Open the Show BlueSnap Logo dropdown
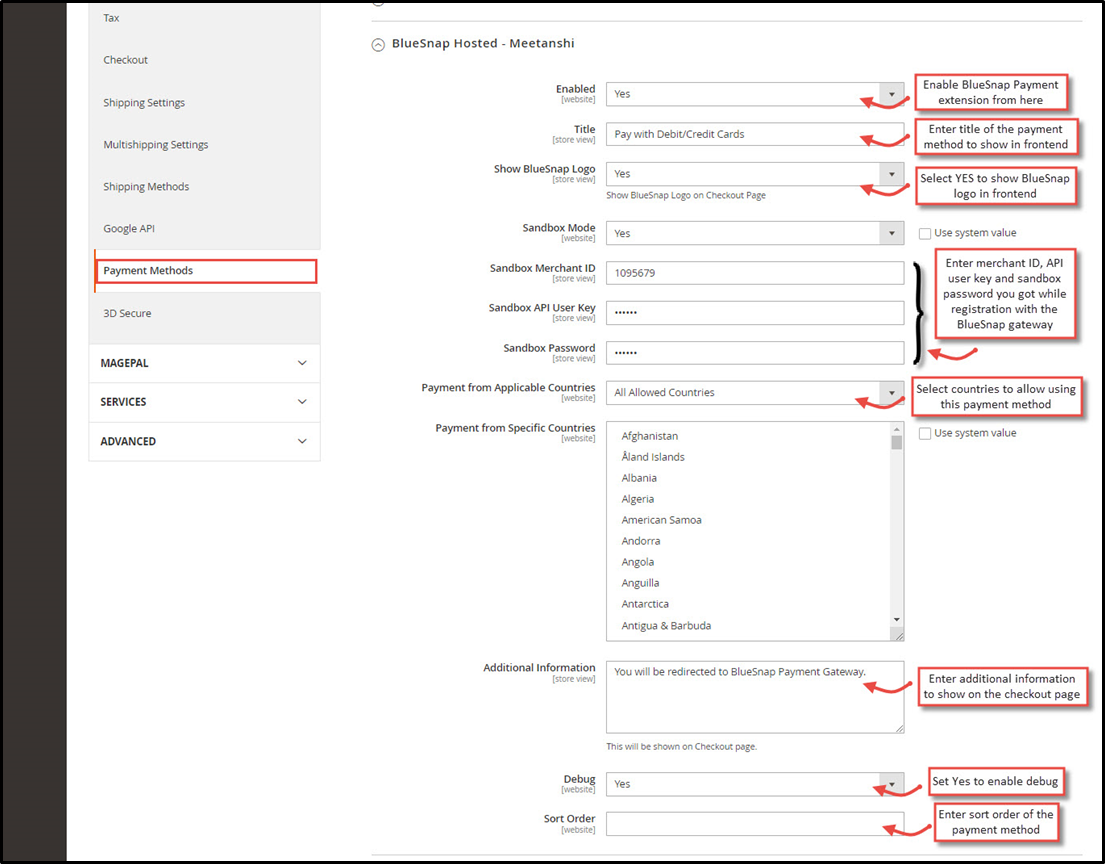This screenshot has height=864, width=1105. coord(755,174)
